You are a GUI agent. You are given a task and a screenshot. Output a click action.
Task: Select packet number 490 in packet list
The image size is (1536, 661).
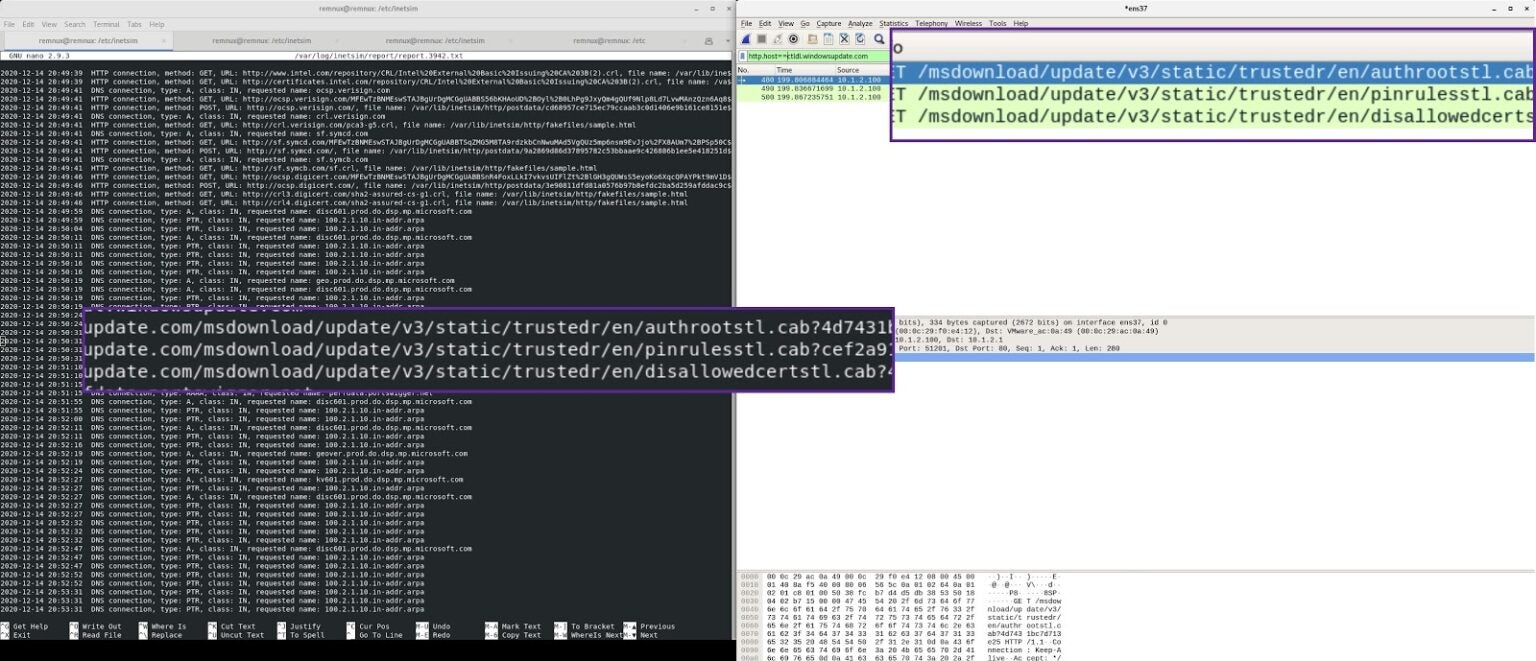[768, 88]
